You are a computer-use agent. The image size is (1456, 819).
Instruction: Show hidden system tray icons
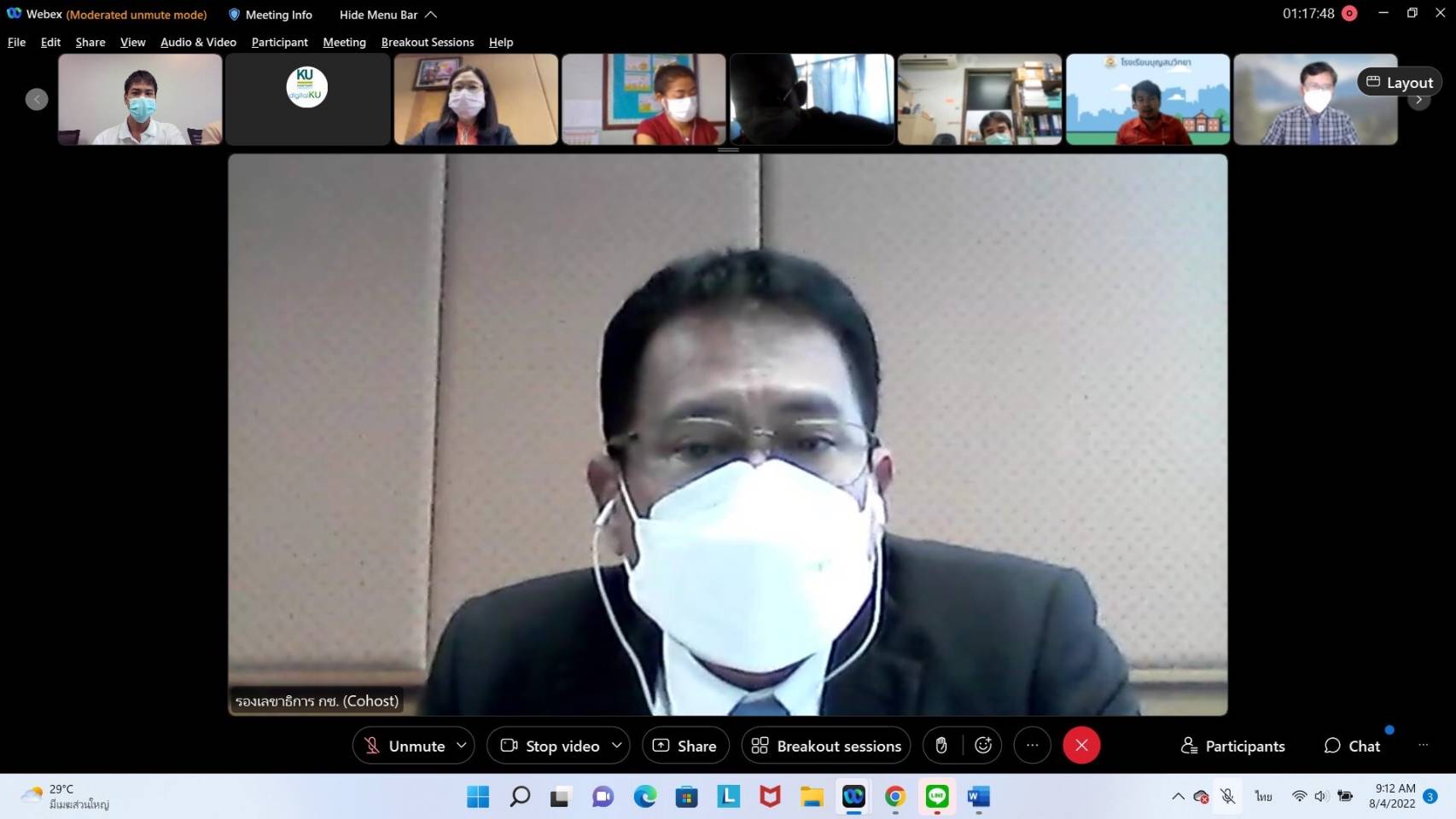point(1178,796)
